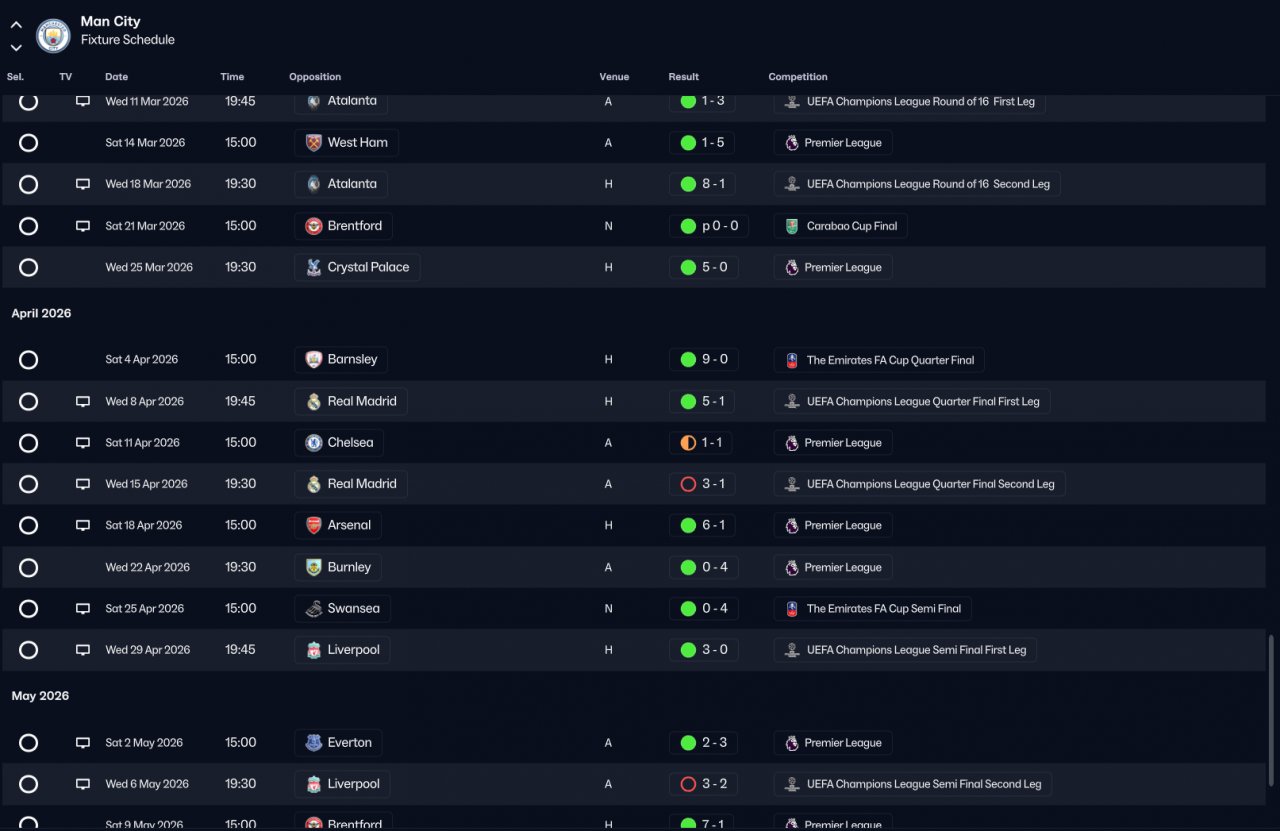Open Arsenal club page
1280x831 pixels.
pos(338,526)
